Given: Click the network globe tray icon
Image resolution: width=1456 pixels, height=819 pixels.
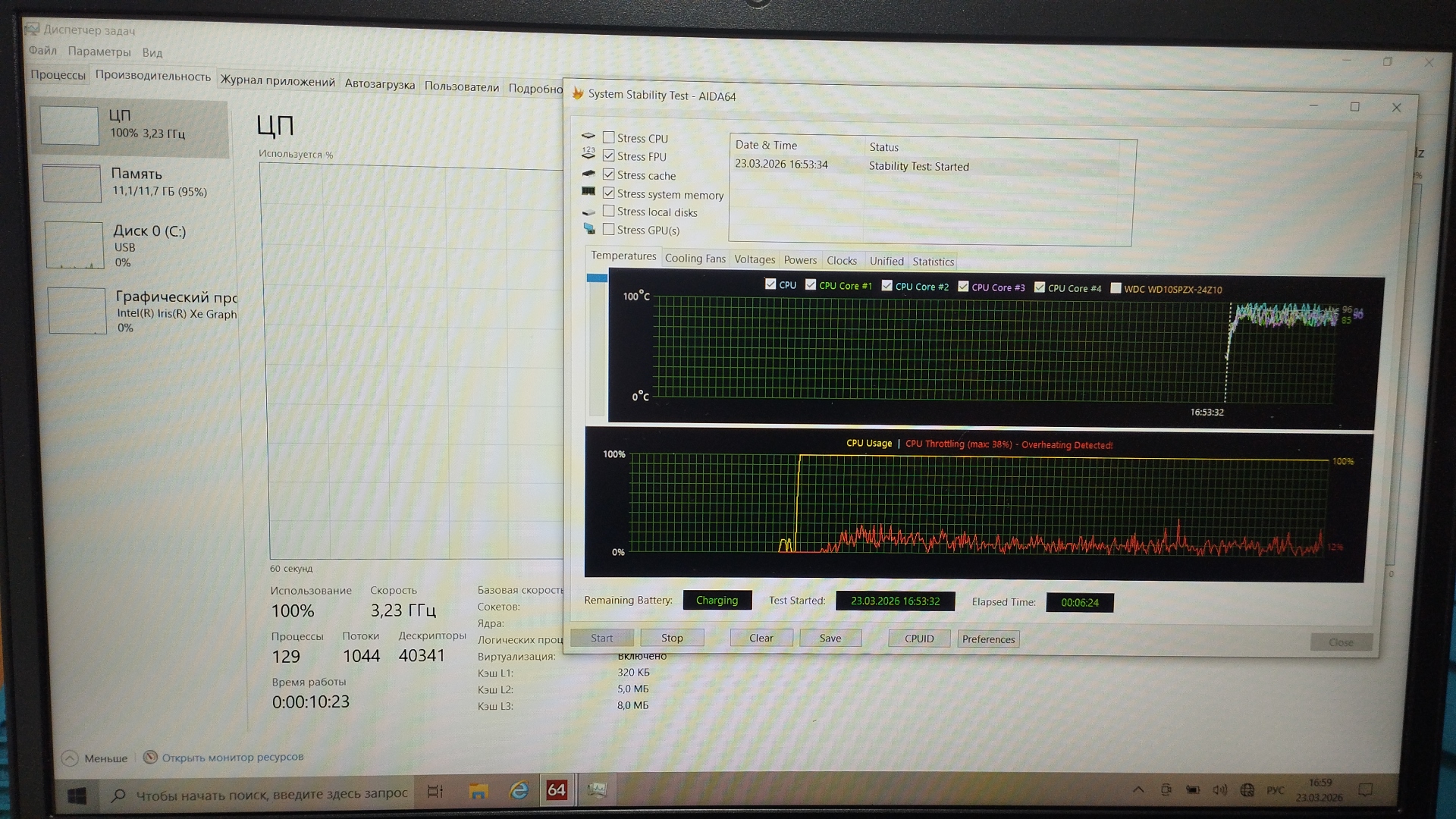Looking at the screenshot, I should tap(1247, 790).
